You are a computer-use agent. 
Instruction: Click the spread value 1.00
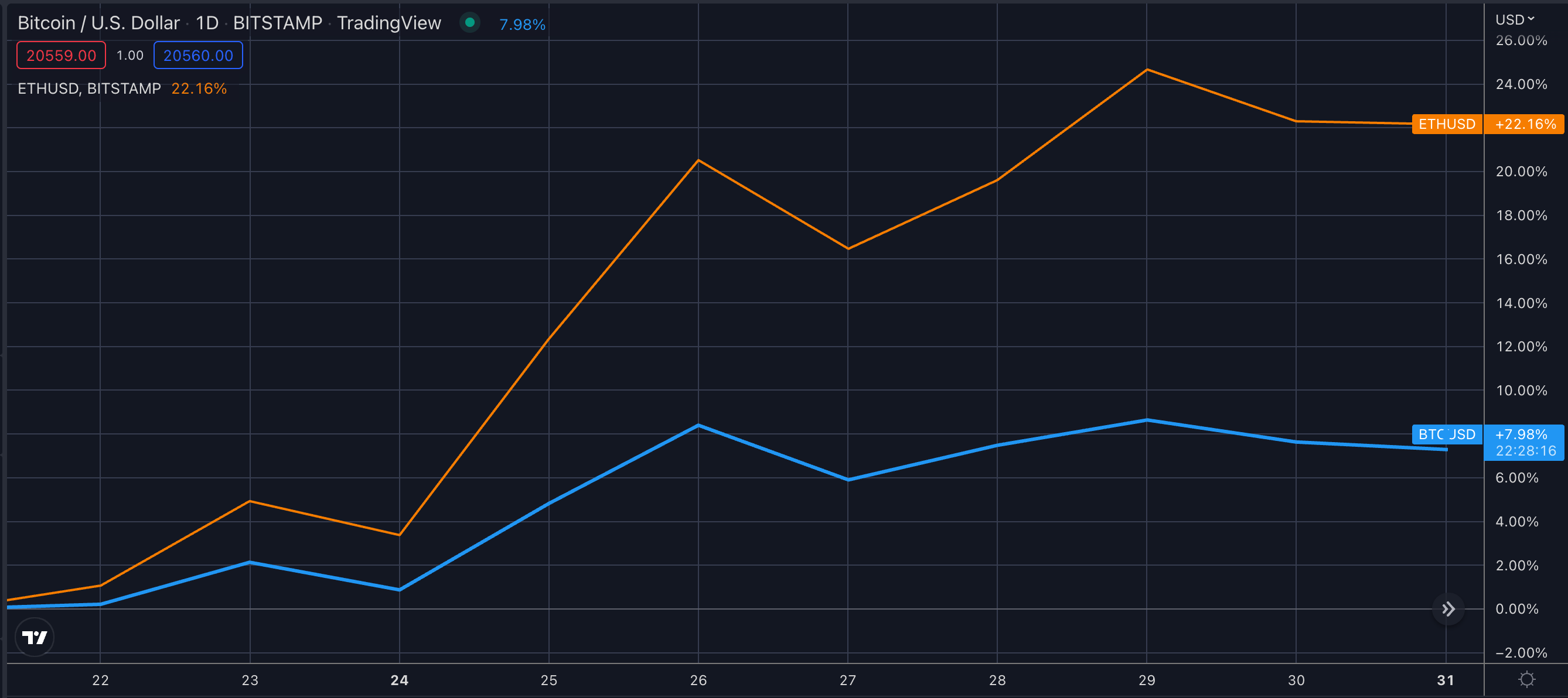pos(129,56)
